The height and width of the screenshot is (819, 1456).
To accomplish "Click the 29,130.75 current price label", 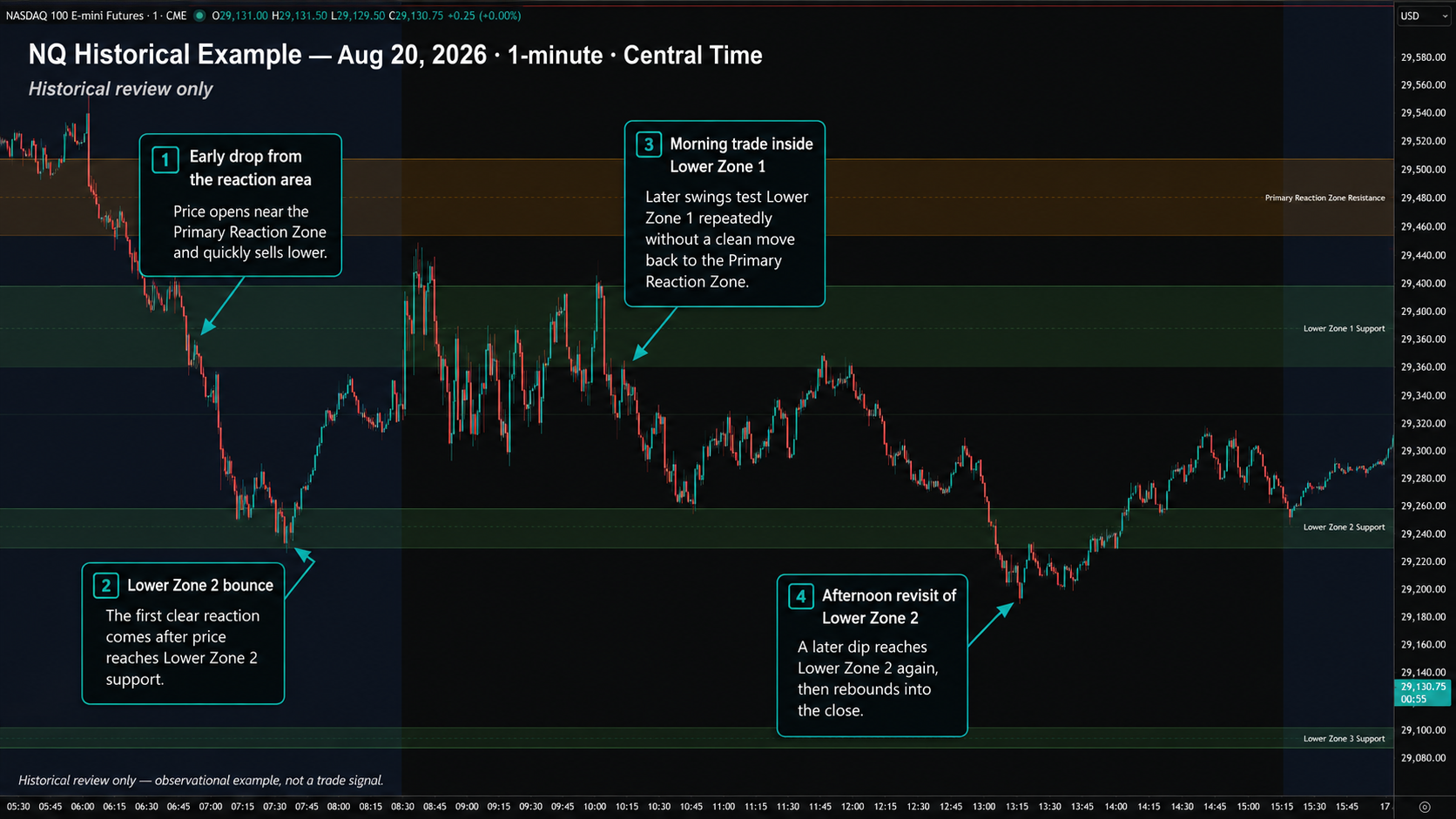I will (1422, 693).
